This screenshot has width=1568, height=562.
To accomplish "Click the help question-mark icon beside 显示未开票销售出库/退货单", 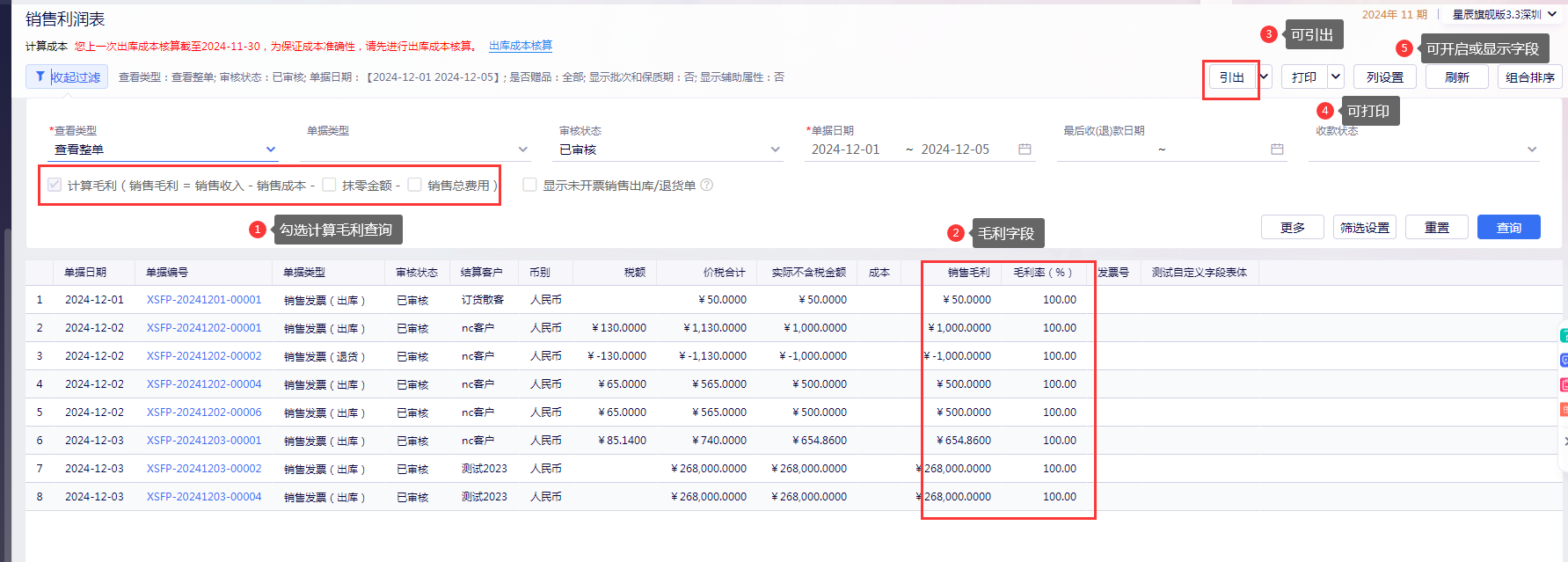I will (x=706, y=185).
